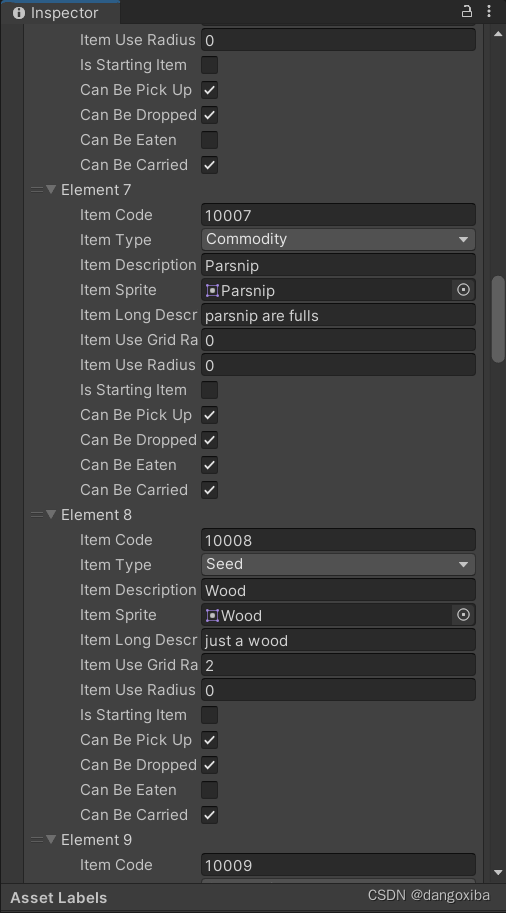Grab the Element 8 reorder handle
This screenshot has width=506, height=913.
tap(37, 515)
